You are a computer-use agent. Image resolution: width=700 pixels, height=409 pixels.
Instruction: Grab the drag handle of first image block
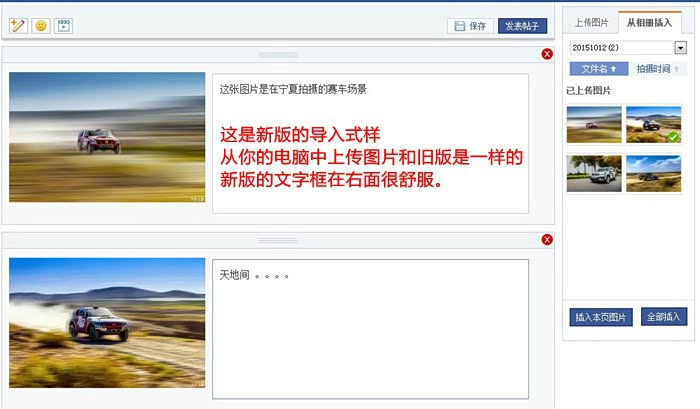[278, 55]
